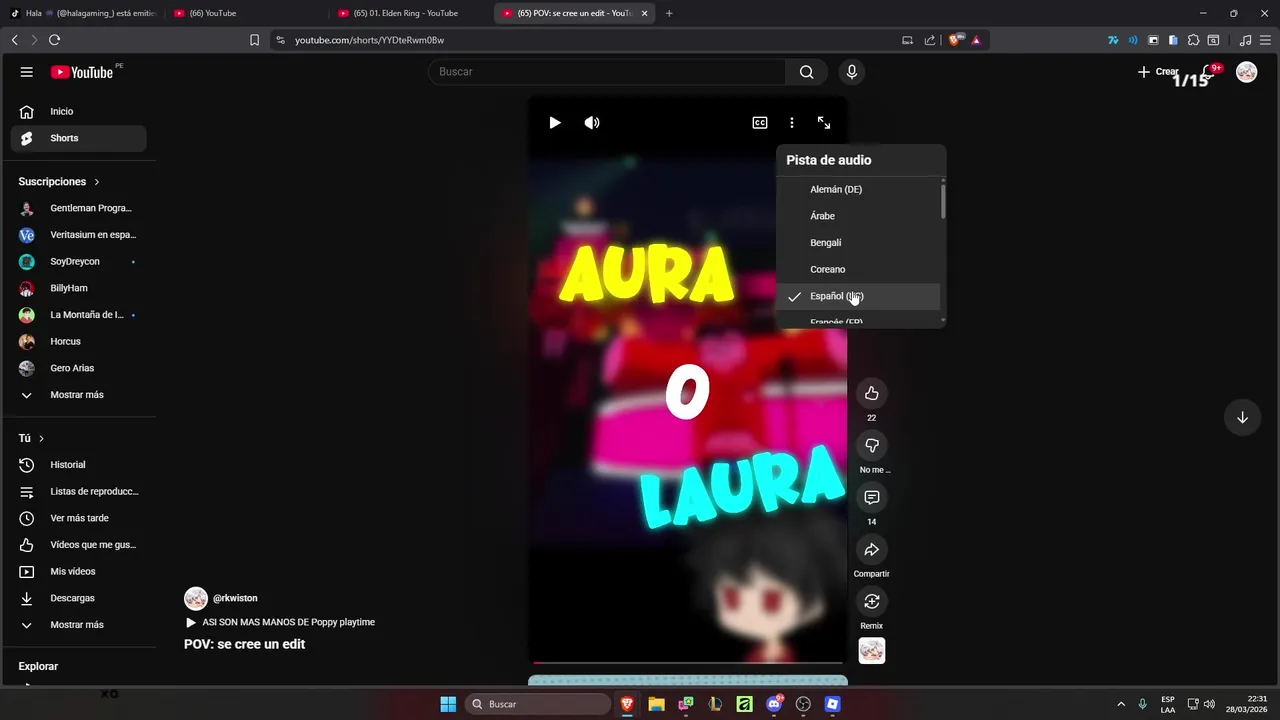Open account avatar menu top right
This screenshot has width=1280, height=720.
click(1246, 72)
